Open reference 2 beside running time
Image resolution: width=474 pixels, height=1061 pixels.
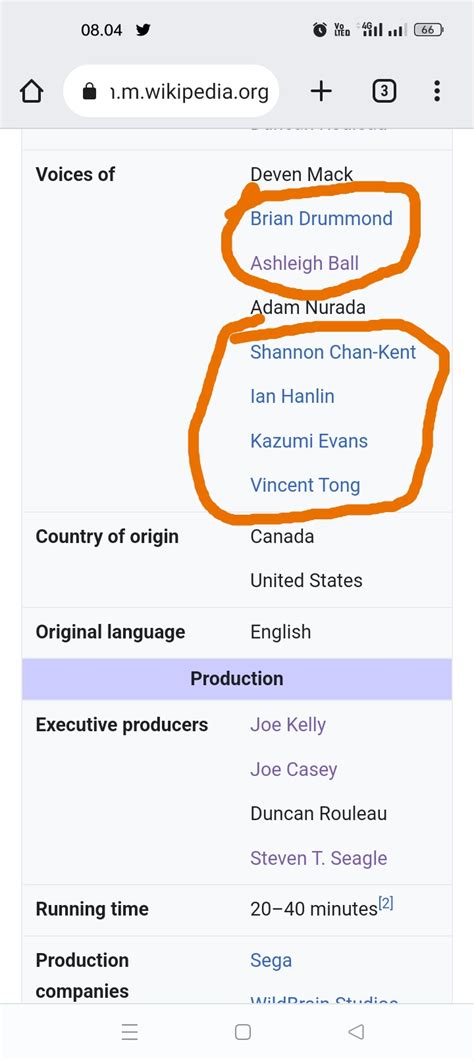click(x=385, y=903)
